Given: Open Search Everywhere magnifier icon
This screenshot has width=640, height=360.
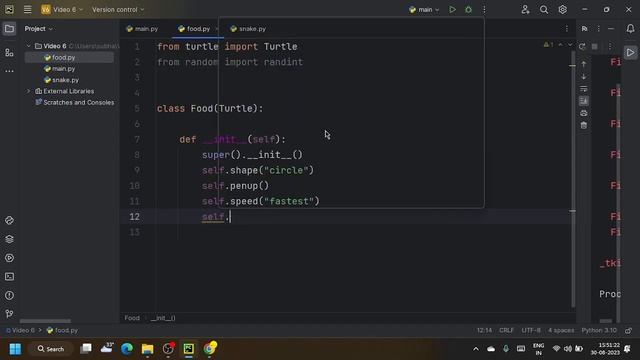Looking at the screenshot, I should 544,9.
